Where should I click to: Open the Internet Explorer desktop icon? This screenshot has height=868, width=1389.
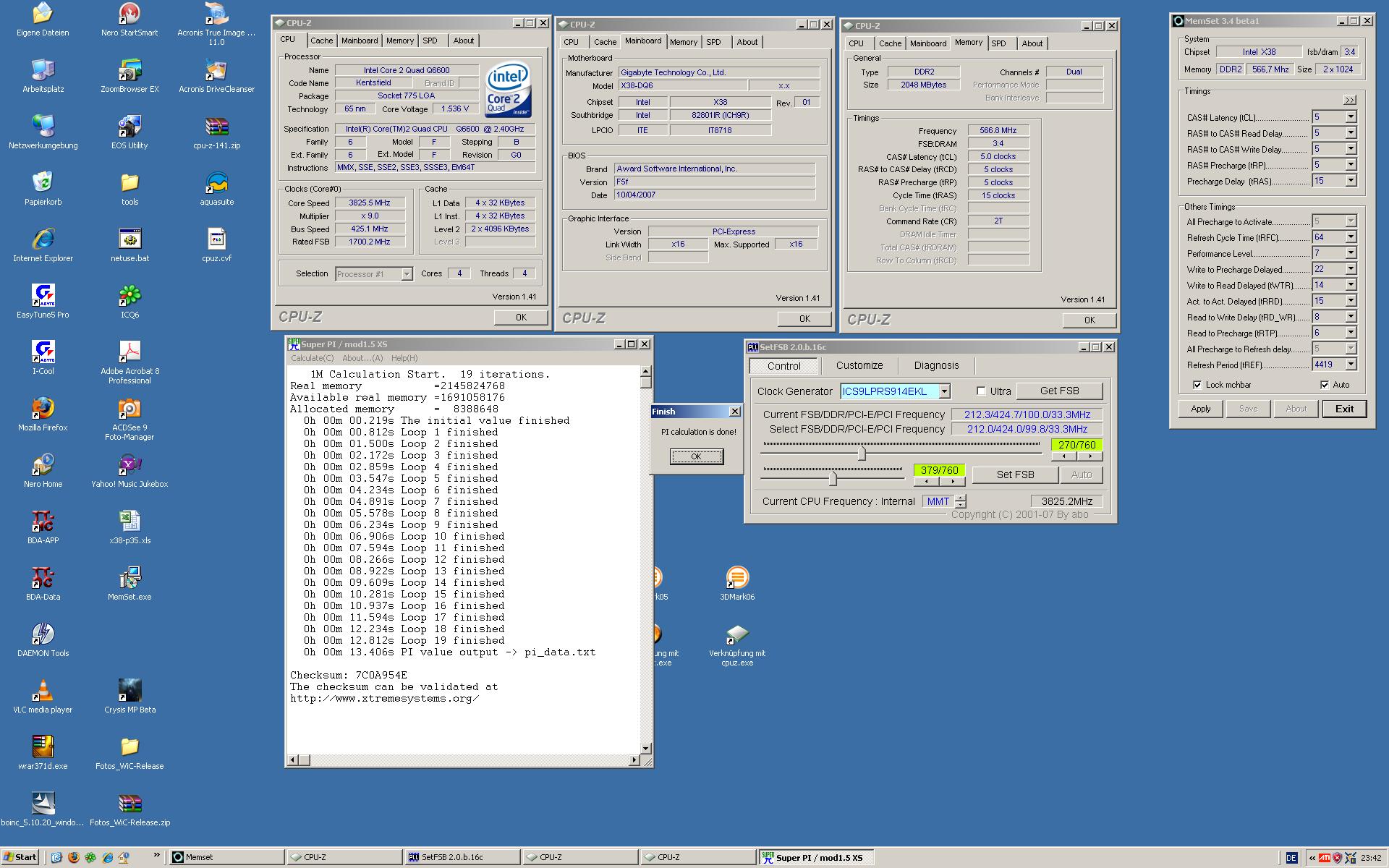(x=43, y=245)
